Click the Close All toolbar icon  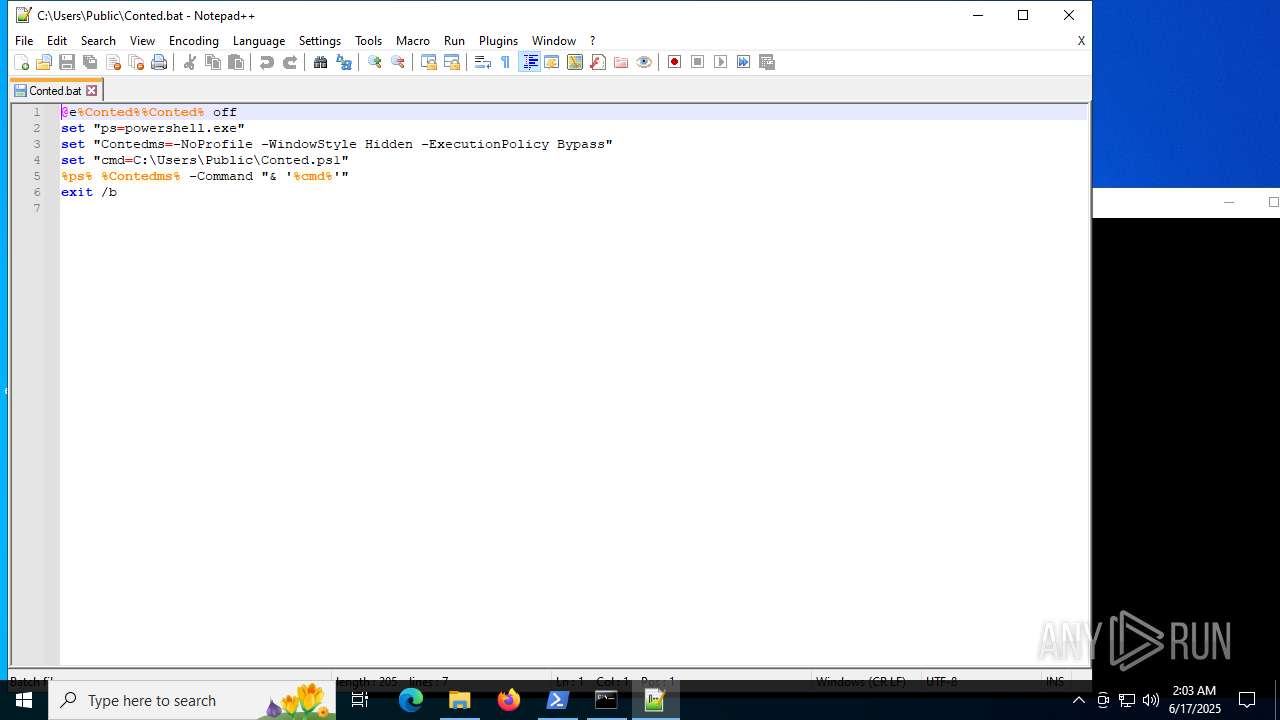pos(136,62)
